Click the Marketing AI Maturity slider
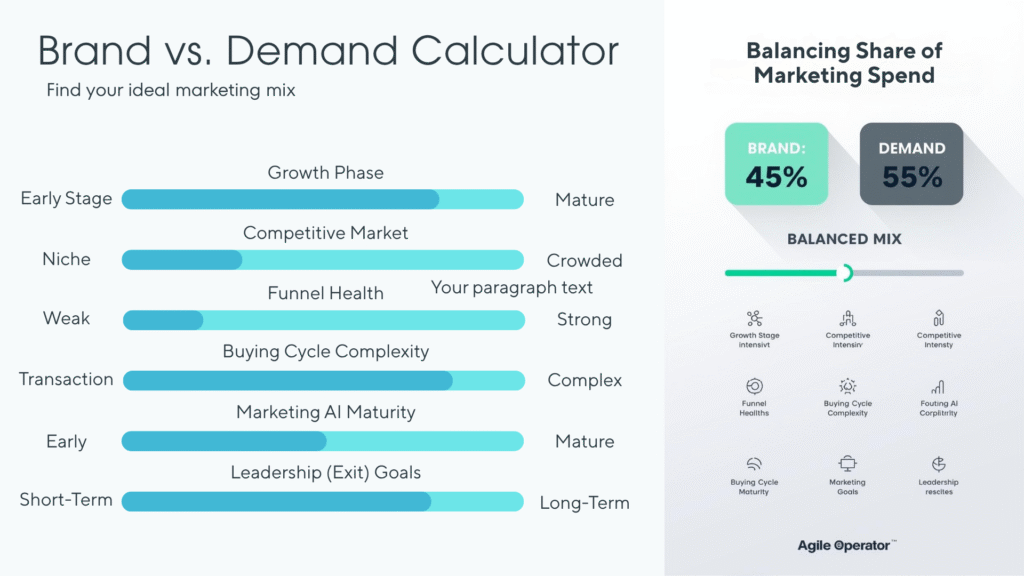 (x=322, y=441)
